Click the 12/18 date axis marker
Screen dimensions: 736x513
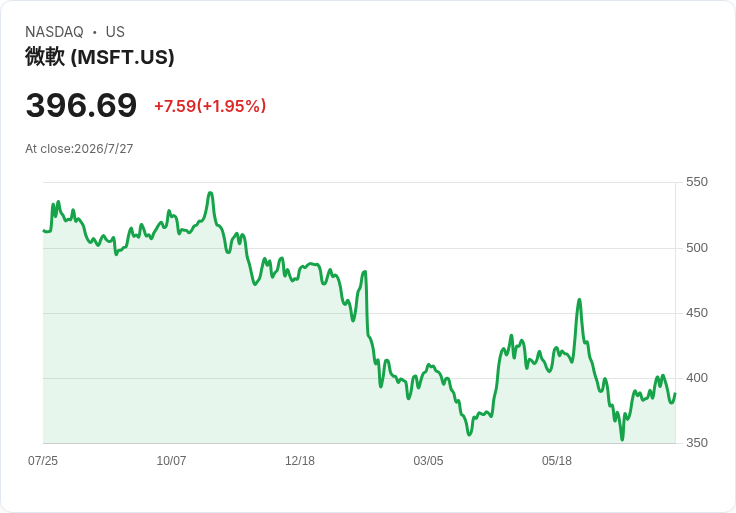299,461
